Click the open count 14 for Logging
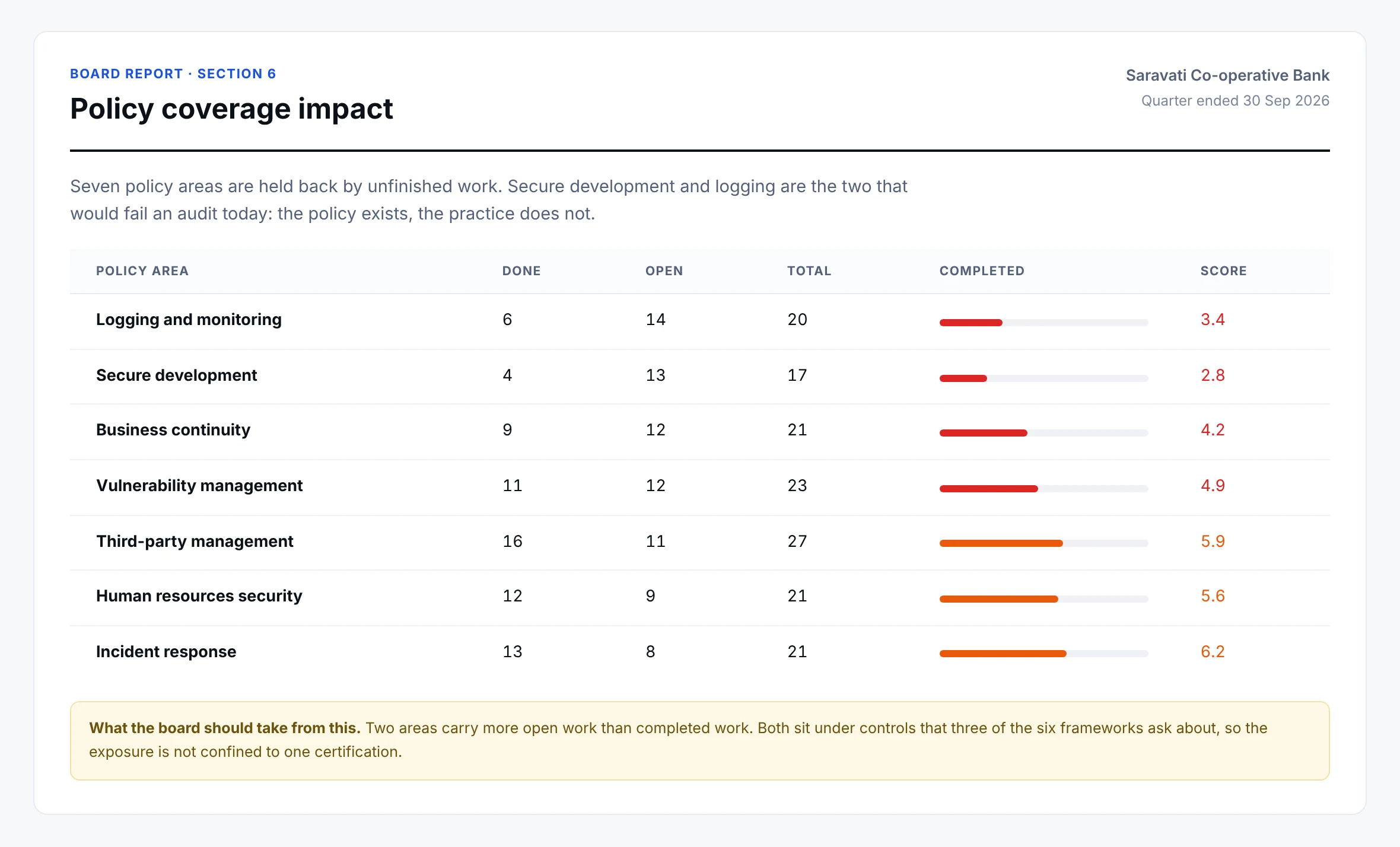The image size is (1400, 847). (656, 320)
